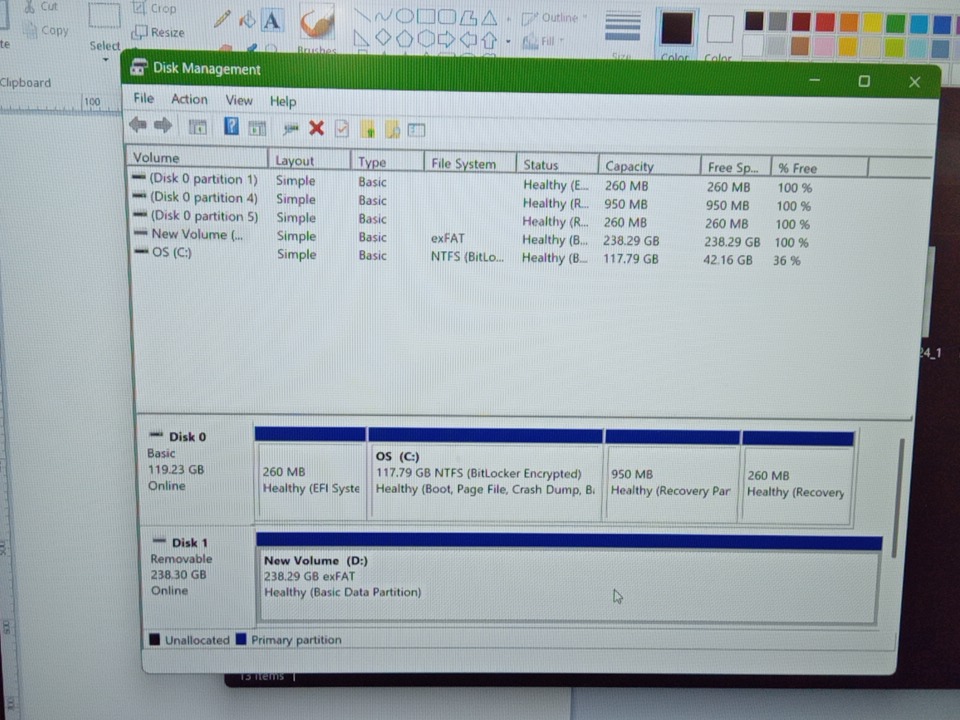Click the Crop button in Paint

point(155,9)
